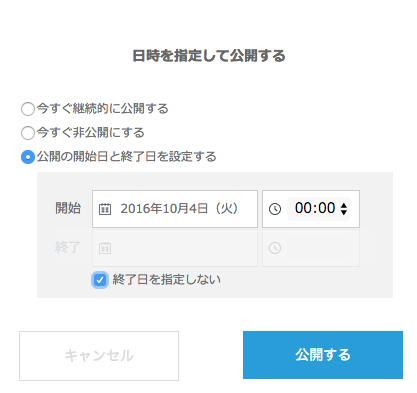
Task: Click the disabled end date field
Action: tap(175, 248)
